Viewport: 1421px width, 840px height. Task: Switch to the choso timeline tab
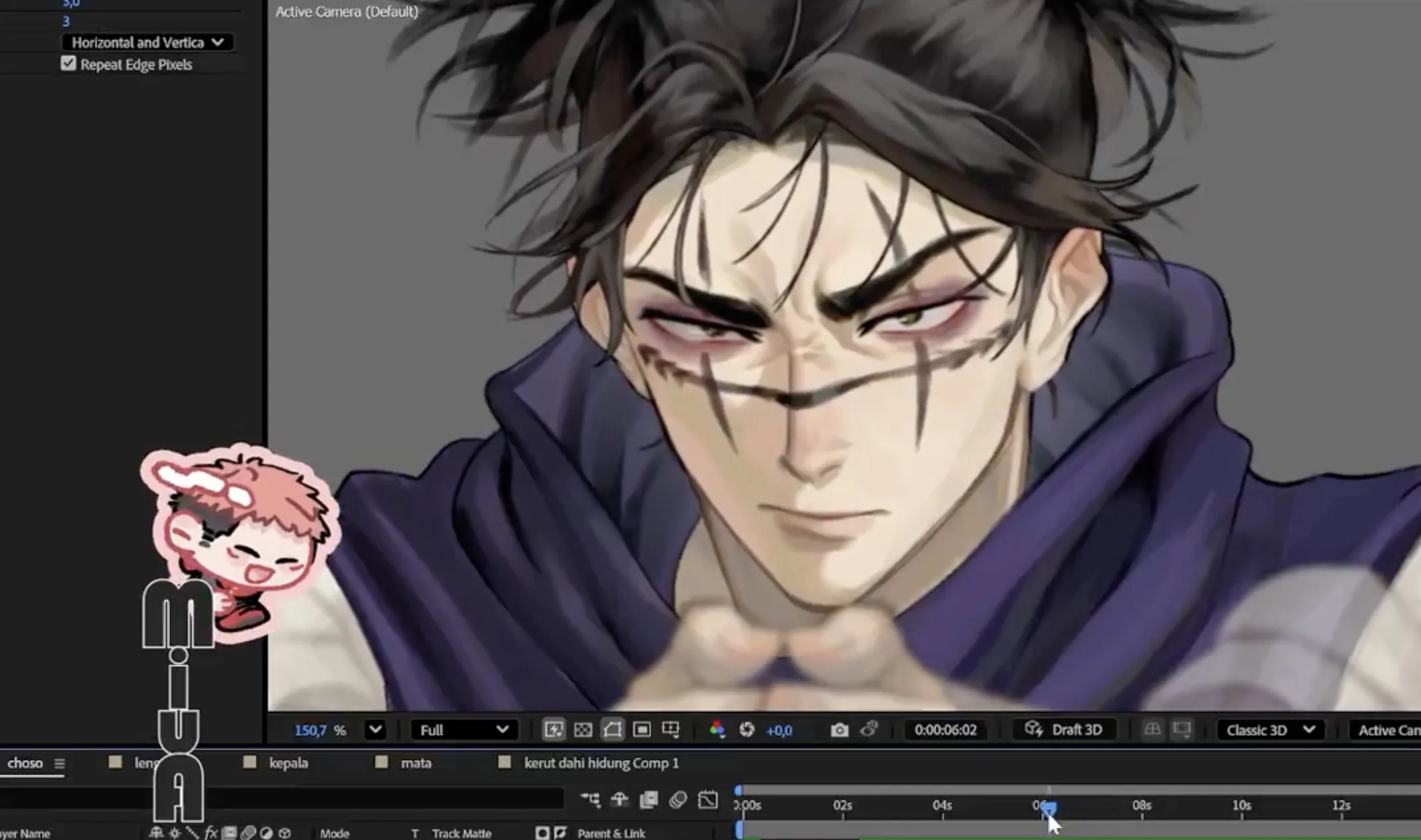pyautogui.click(x=25, y=763)
